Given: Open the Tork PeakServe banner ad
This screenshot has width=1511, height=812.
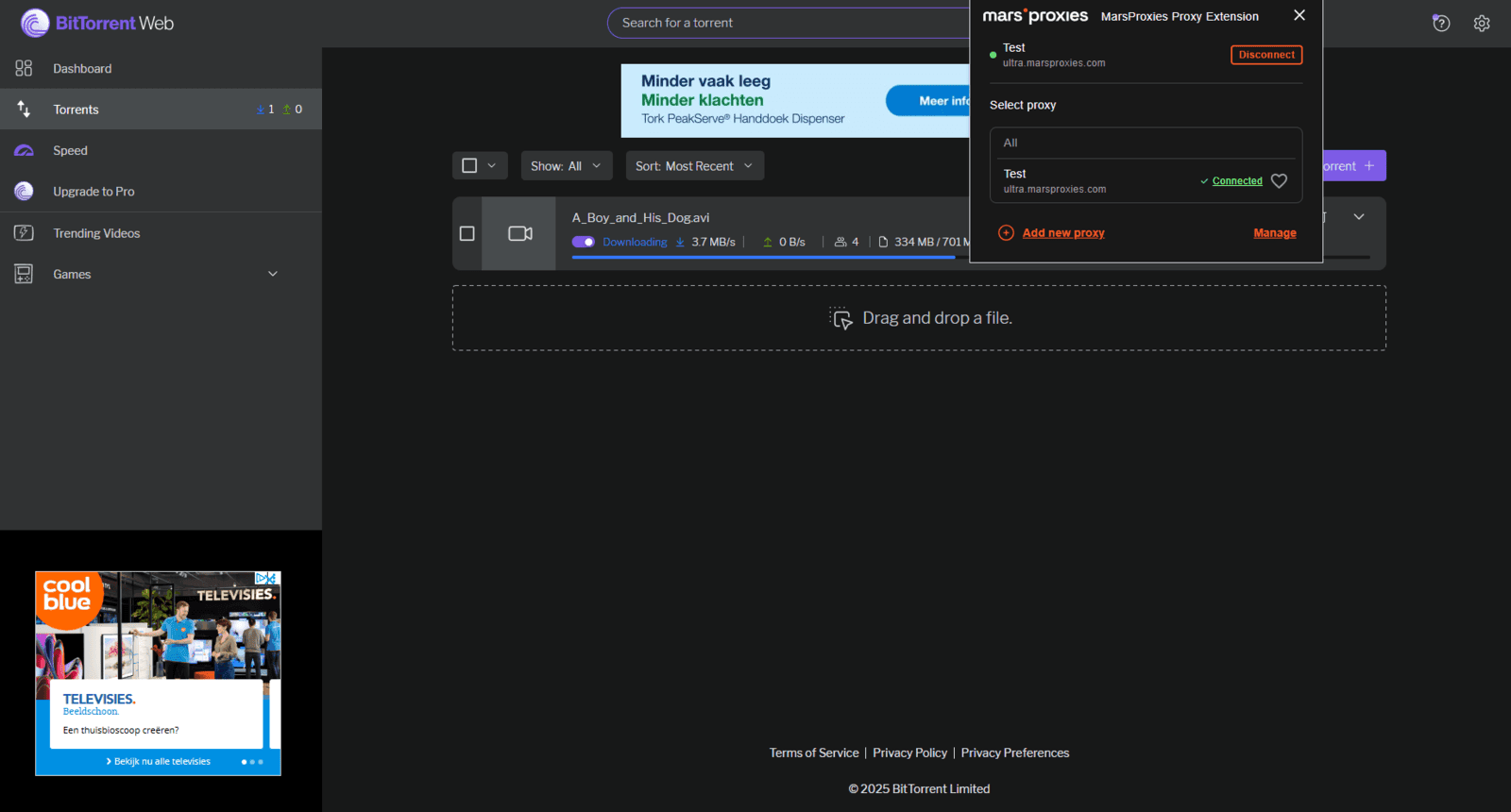Looking at the screenshot, I should [795, 101].
